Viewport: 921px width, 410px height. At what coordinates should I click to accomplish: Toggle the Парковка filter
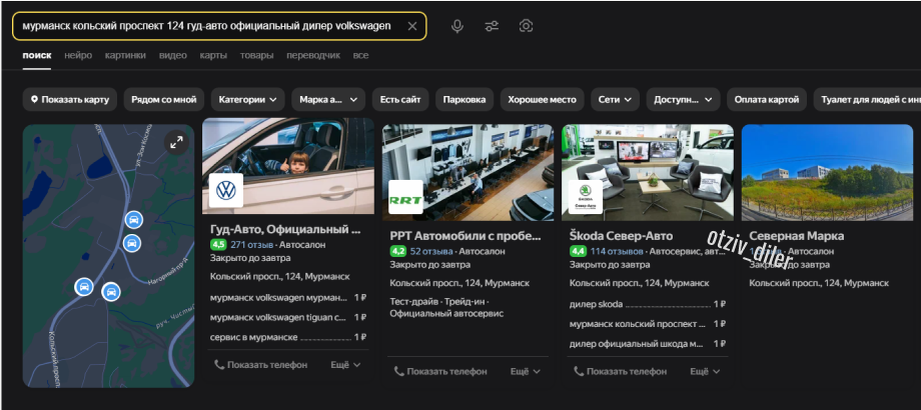(465, 99)
